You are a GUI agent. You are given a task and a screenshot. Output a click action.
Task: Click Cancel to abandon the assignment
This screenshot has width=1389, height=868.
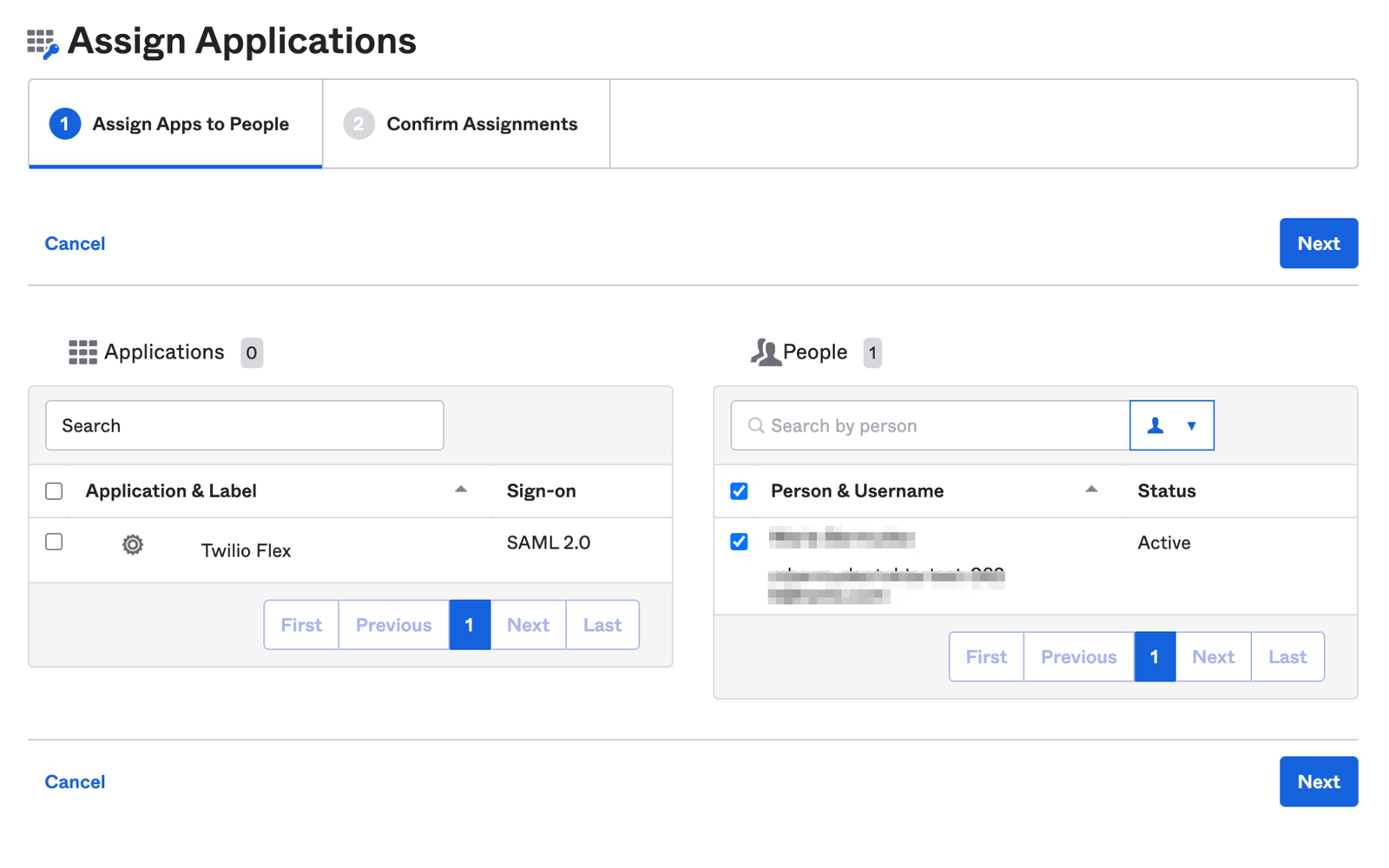point(74,243)
